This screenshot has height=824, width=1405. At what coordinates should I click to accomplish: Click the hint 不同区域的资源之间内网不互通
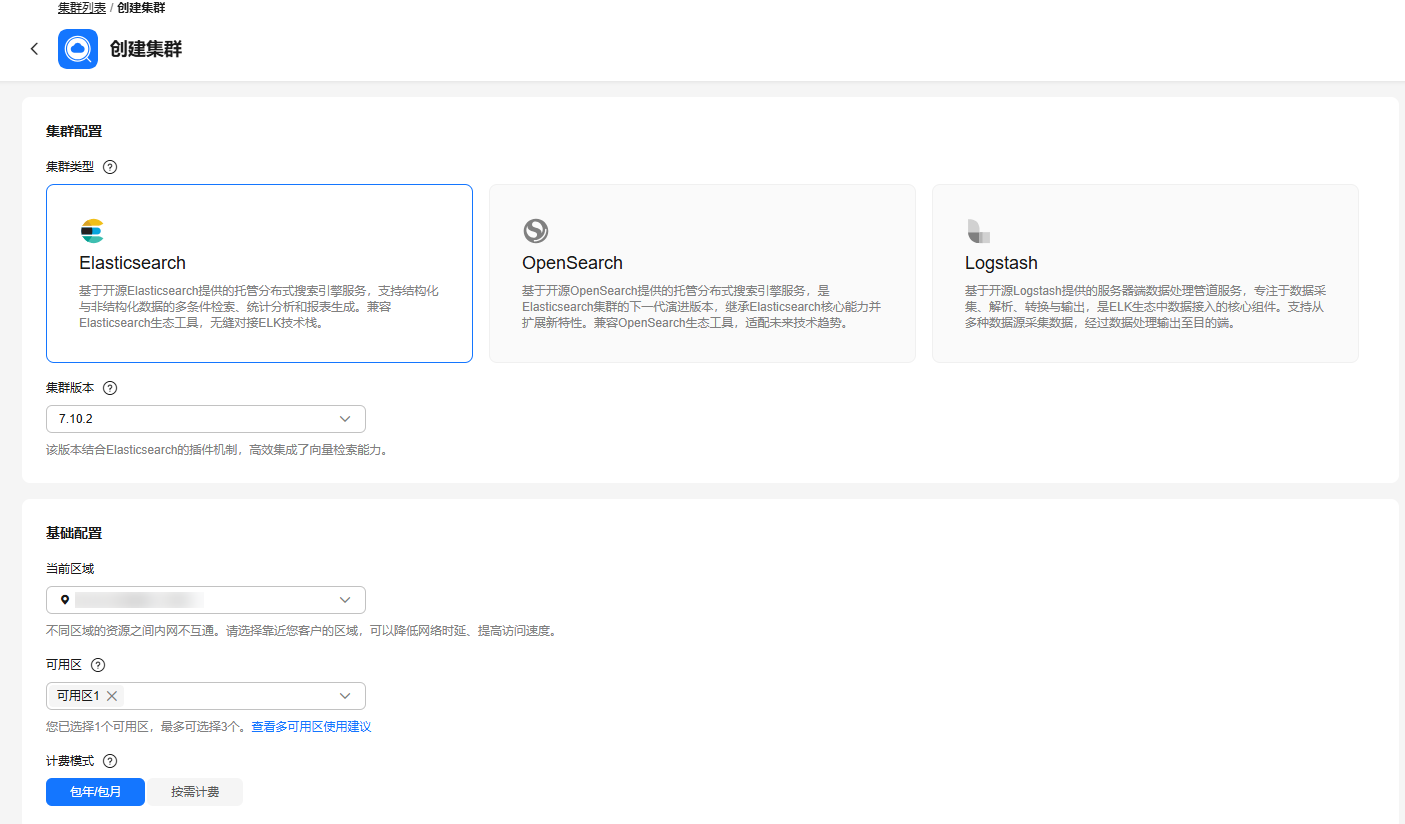301,631
